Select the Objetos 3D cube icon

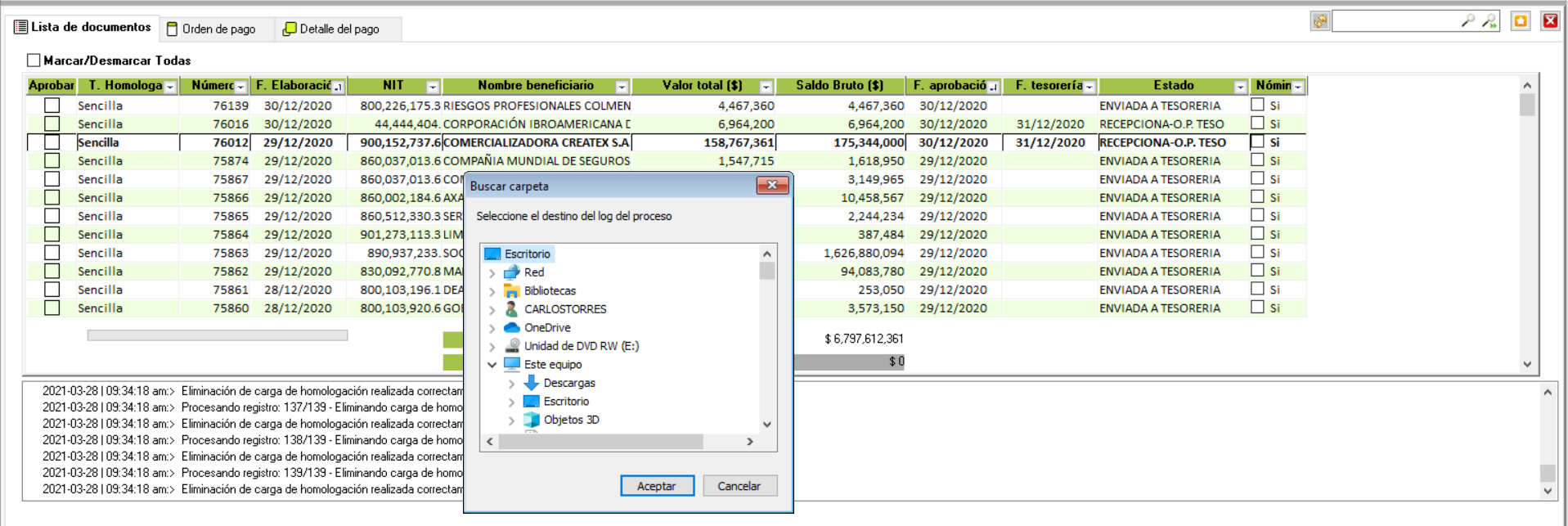click(x=531, y=420)
